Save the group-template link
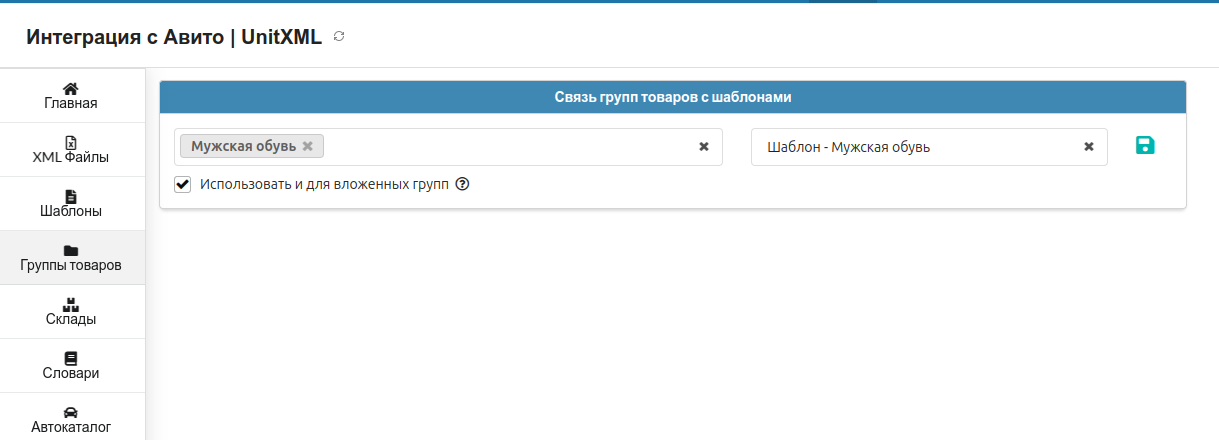The image size is (1219, 440). pyautogui.click(x=1145, y=146)
